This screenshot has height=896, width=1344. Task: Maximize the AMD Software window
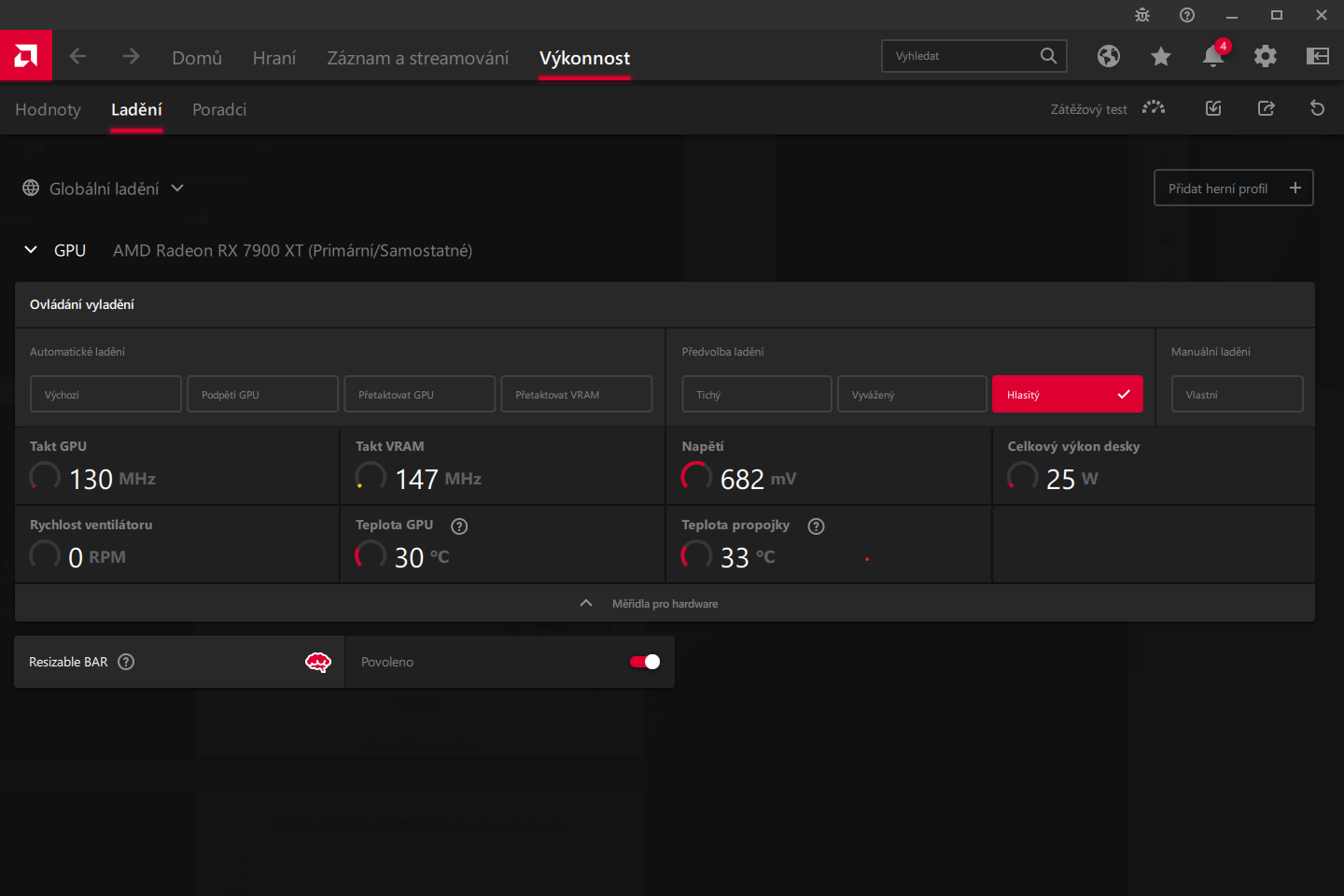[x=1277, y=15]
